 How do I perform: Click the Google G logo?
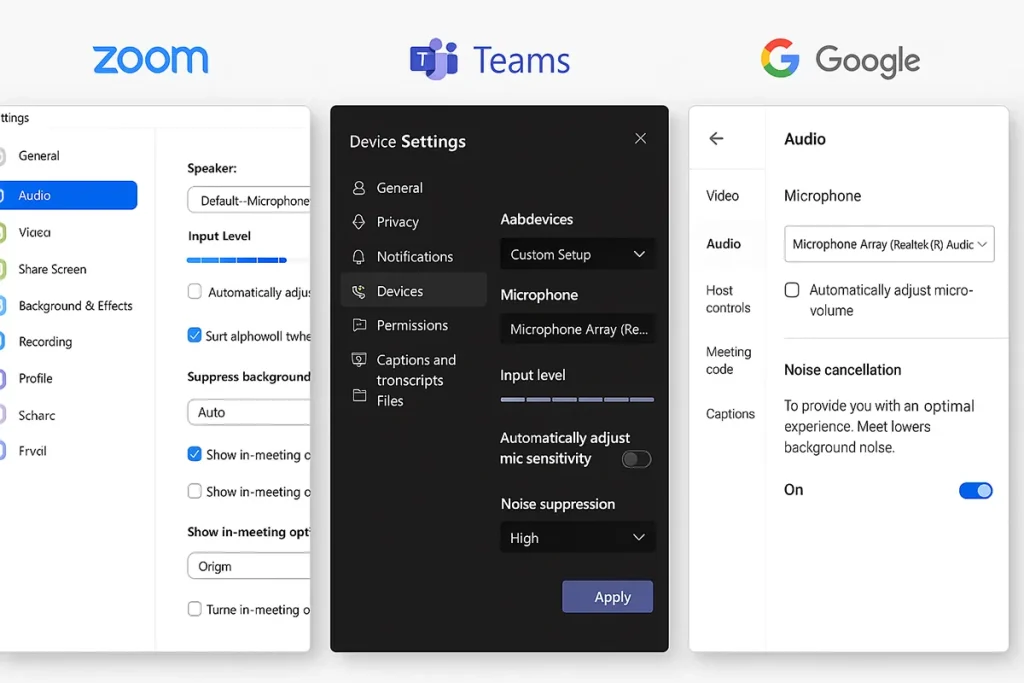[x=780, y=58]
